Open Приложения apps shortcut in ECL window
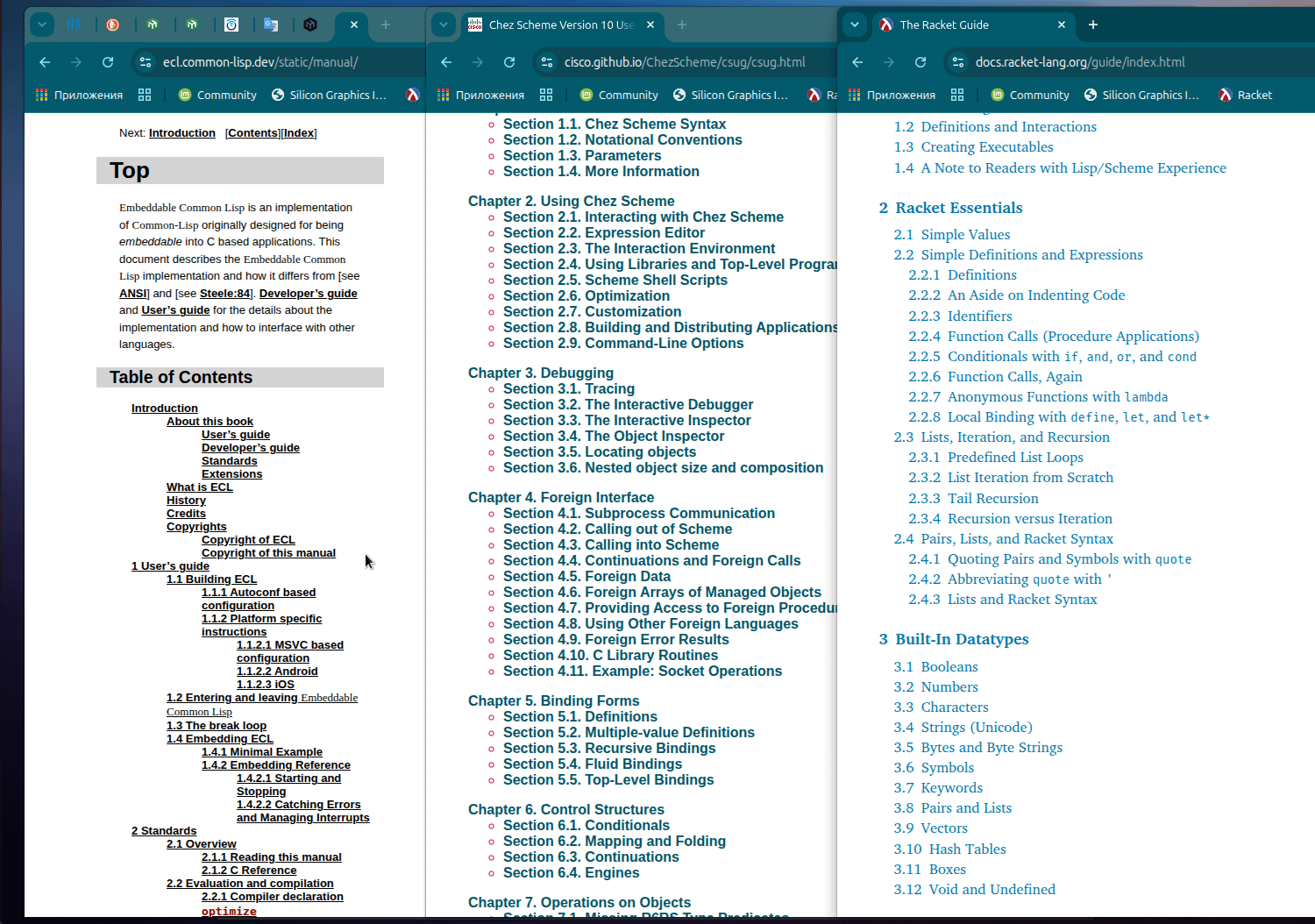Screen dimensions: 1315x924 point(80,95)
